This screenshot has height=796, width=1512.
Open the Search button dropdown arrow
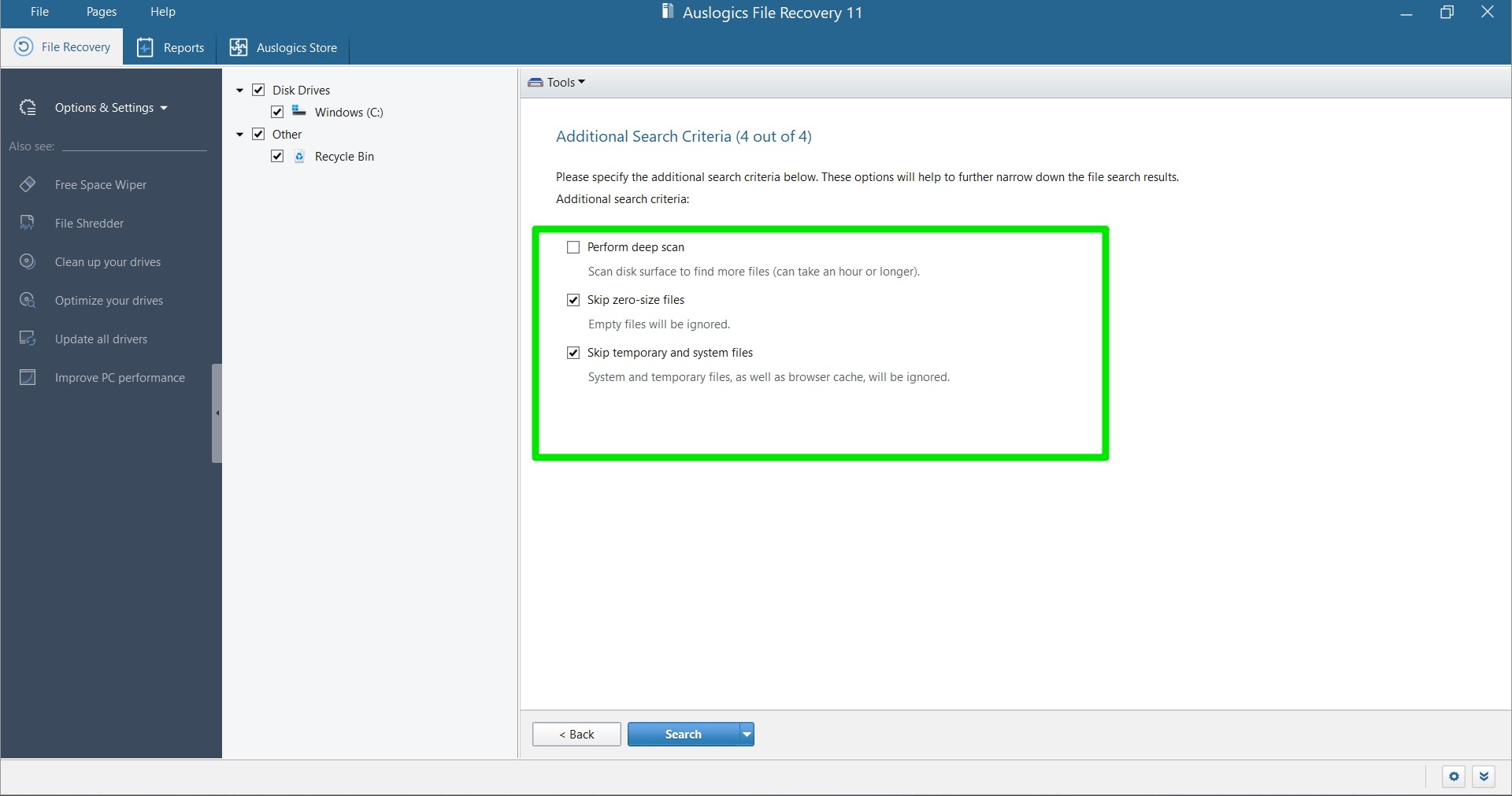747,735
